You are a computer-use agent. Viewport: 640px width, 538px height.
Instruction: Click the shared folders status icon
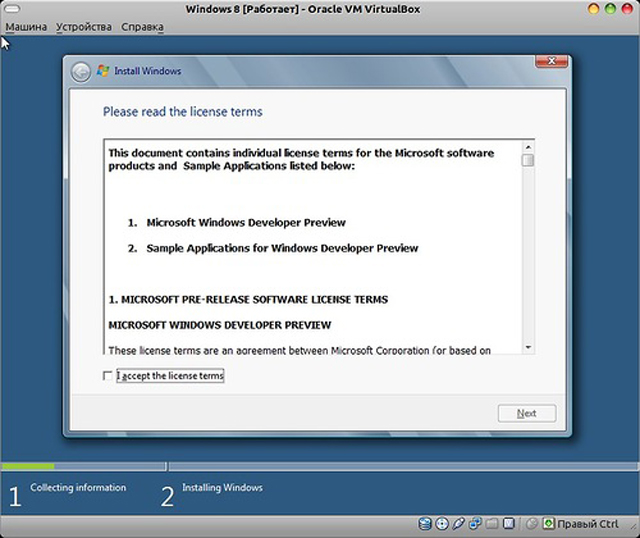[492, 523]
